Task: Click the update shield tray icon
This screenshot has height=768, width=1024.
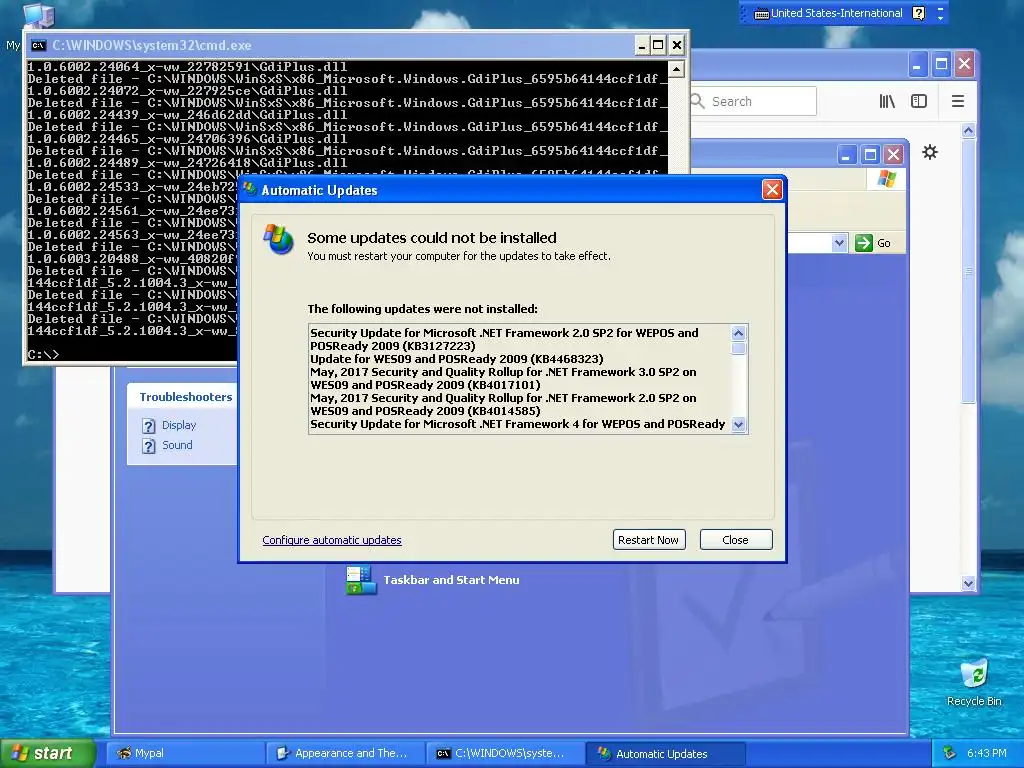Action: 950,753
